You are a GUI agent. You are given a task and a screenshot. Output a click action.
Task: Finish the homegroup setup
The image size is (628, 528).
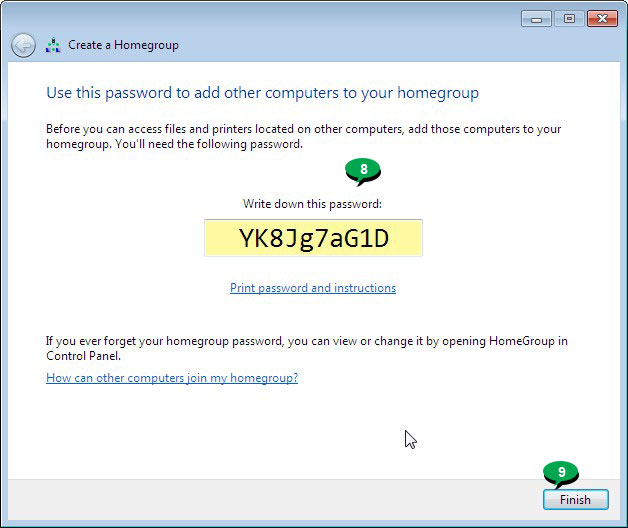pos(576,500)
